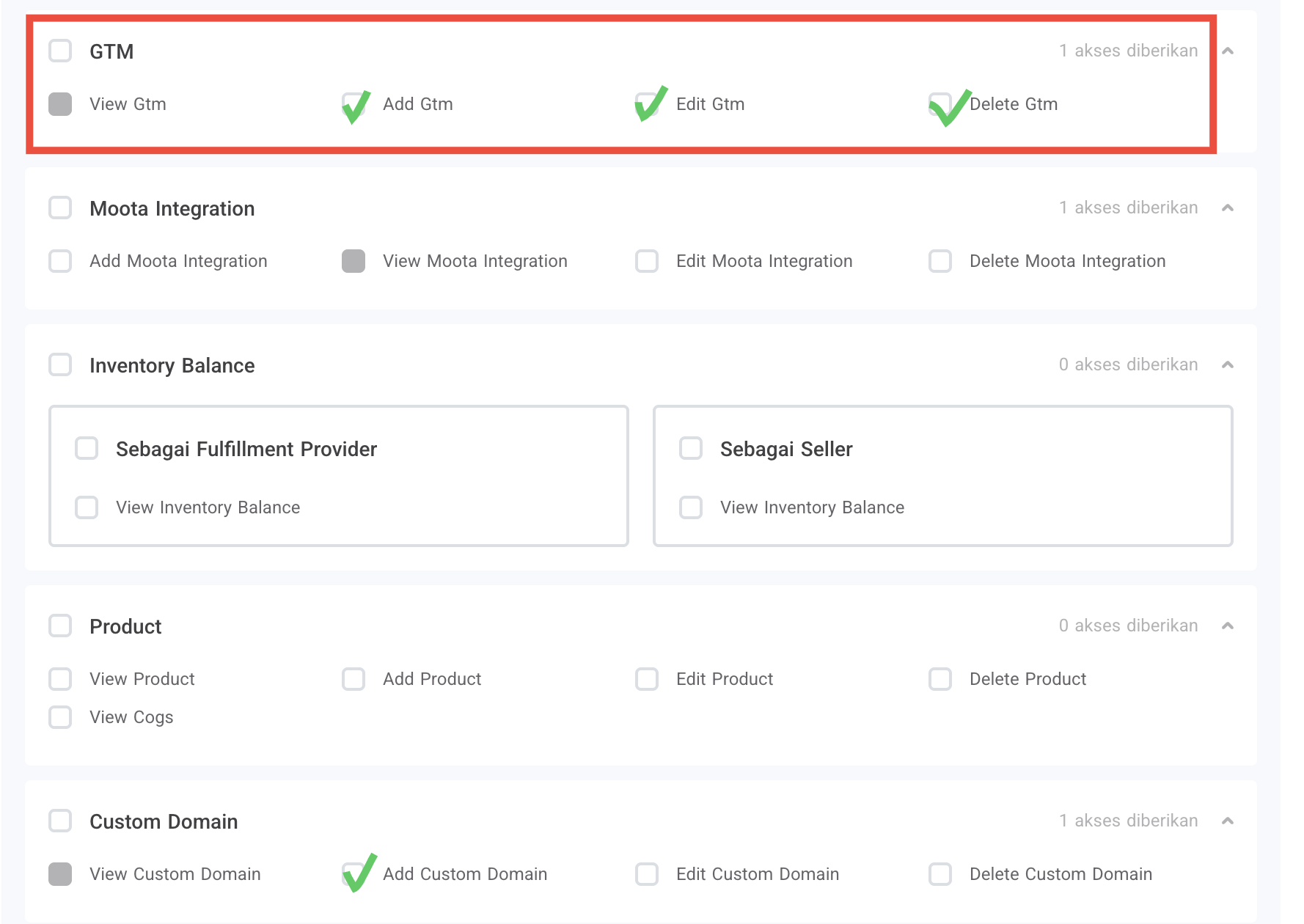The height and width of the screenshot is (924, 1304).
Task: Click '1 akses diberikan' in GTM row
Action: click(1129, 51)
